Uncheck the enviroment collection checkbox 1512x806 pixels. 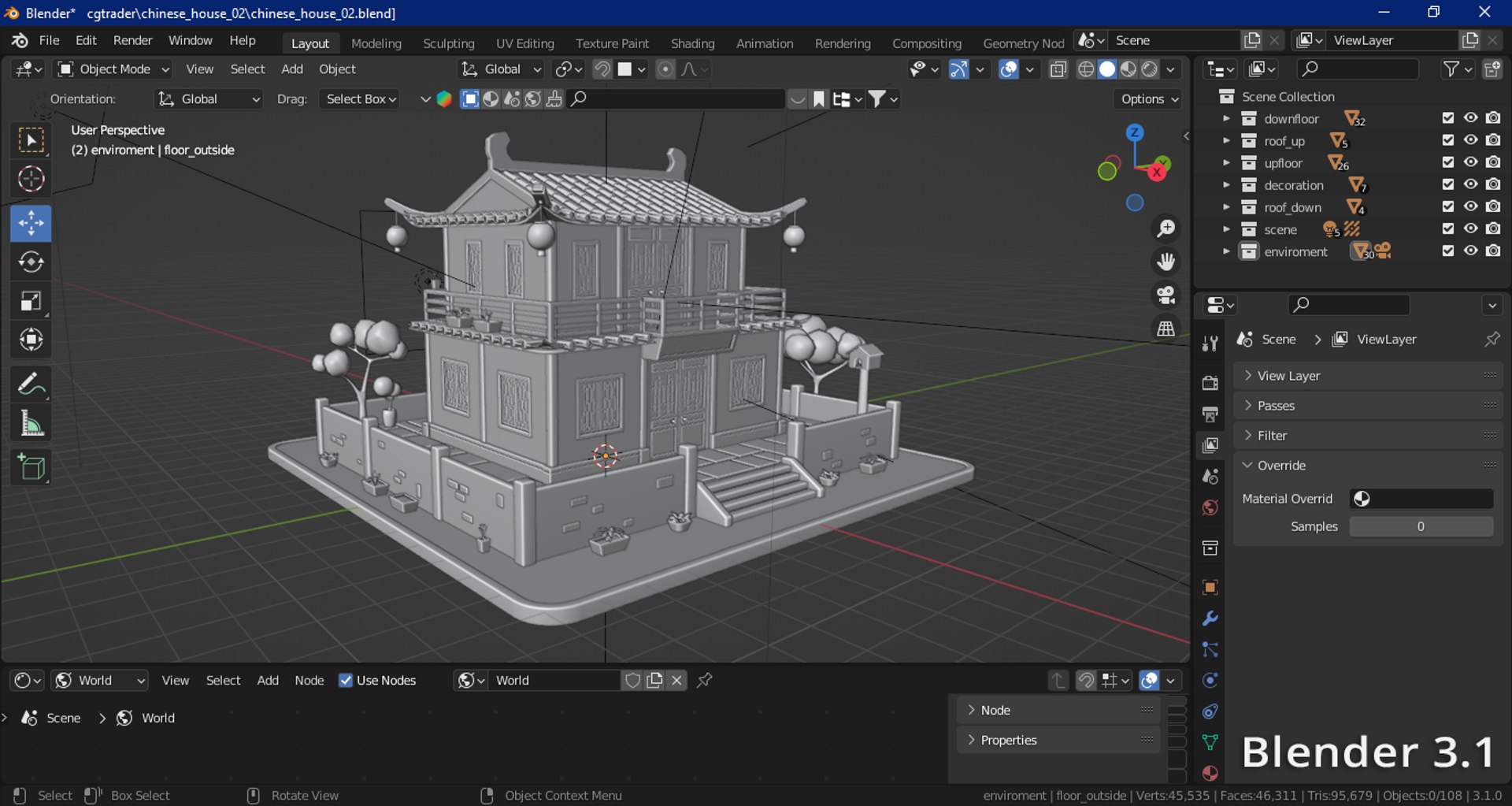[1447, 251]
